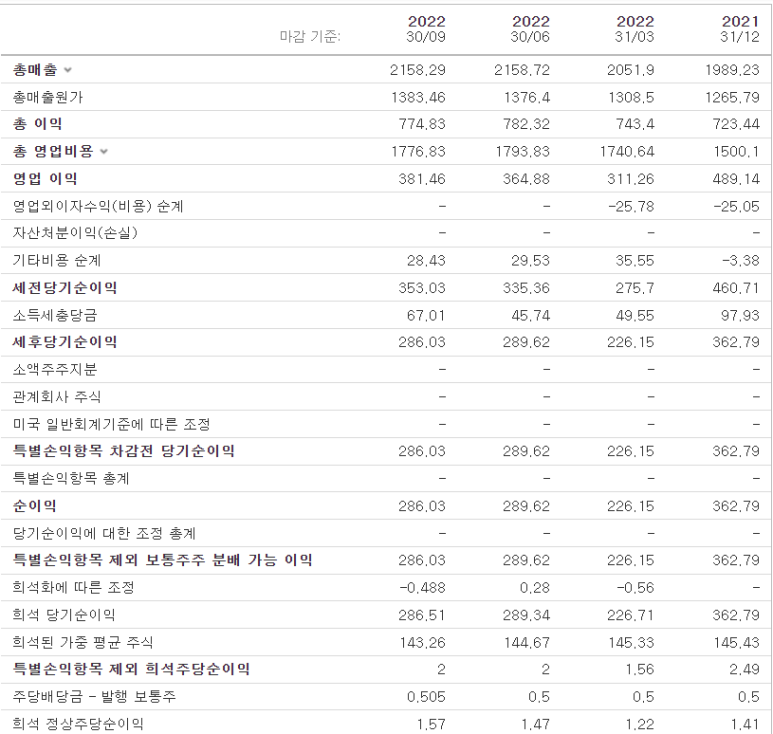Select the 희석 정상주당순이익 label
The width and height of the screenshot is (773, 734).
click(78, 724)
